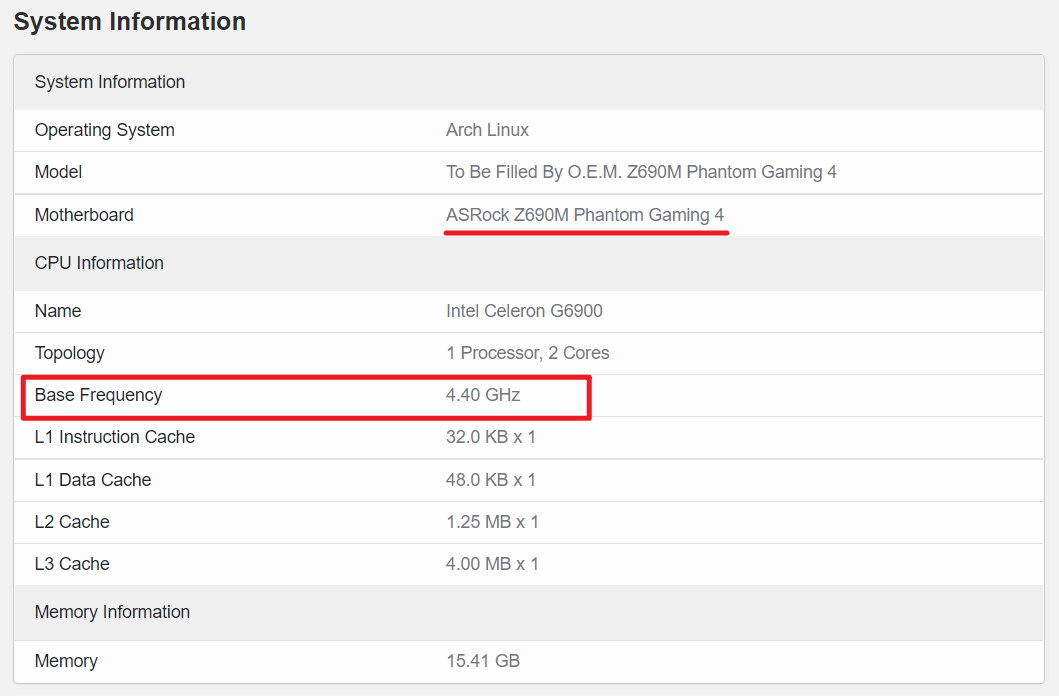
Task: Click the L1 Data Cache label
Action: pyautogui.click(x=92, y=480)
